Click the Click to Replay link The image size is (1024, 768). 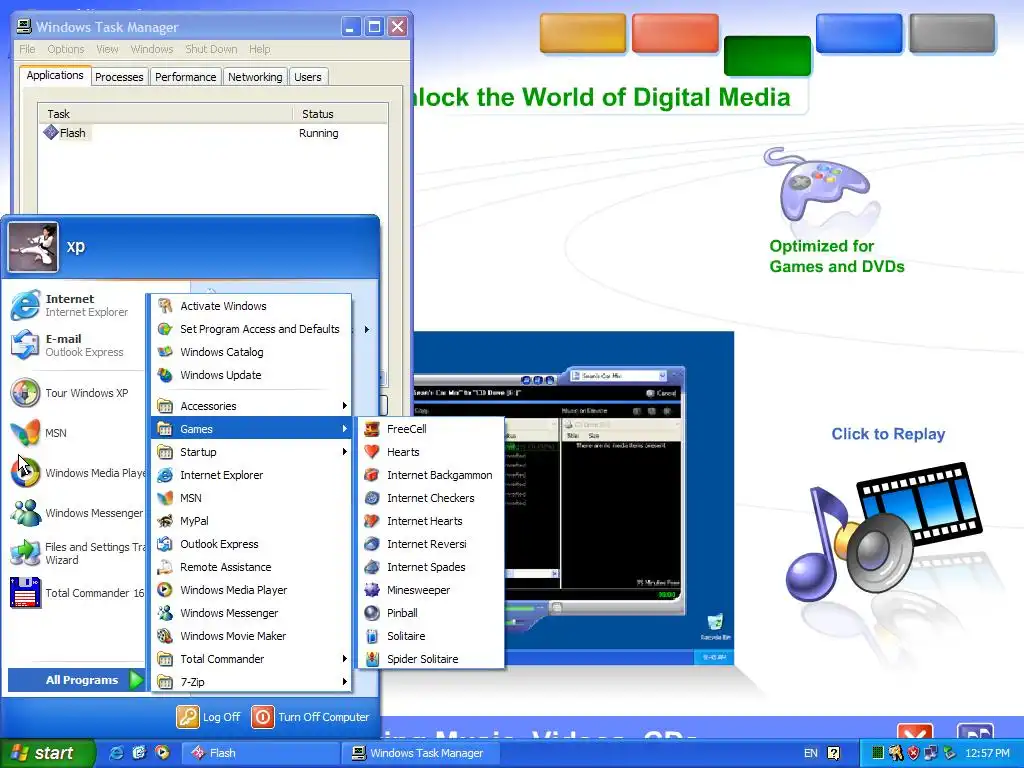[x=888, y=434]
